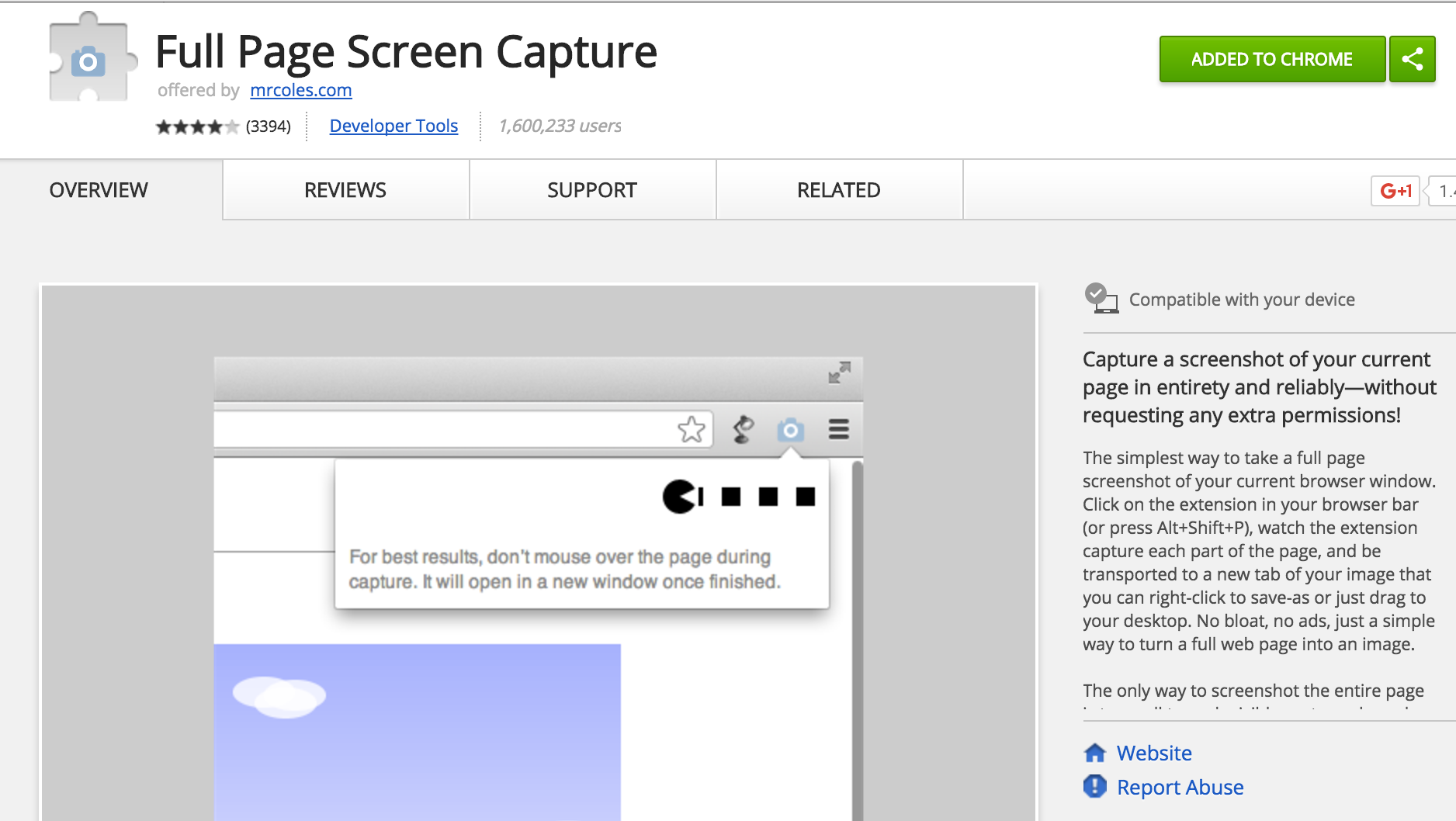
Task: Click the preview address bar field
Action: point(463,429)
